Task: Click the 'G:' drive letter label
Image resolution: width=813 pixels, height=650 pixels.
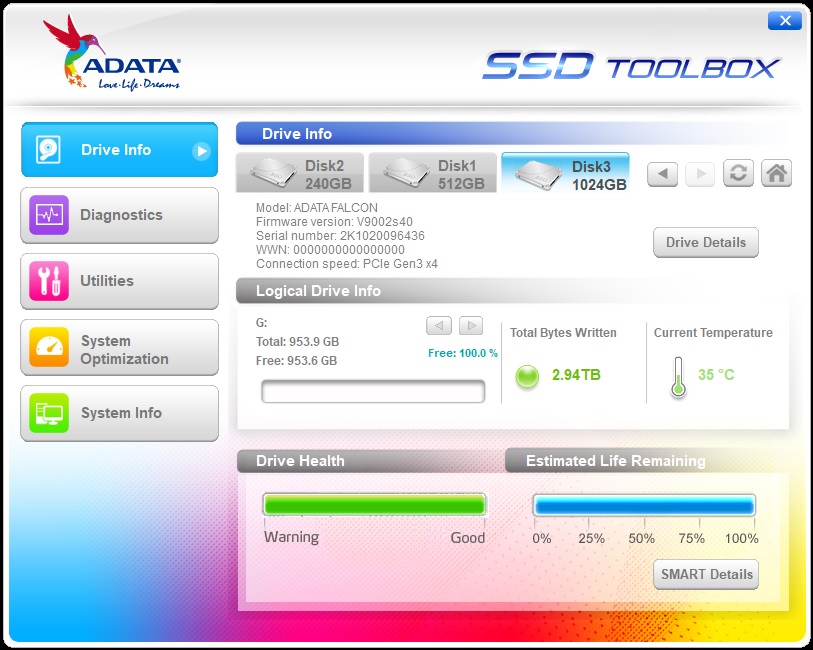Action: pyautogui.click(x=262, y=323)
